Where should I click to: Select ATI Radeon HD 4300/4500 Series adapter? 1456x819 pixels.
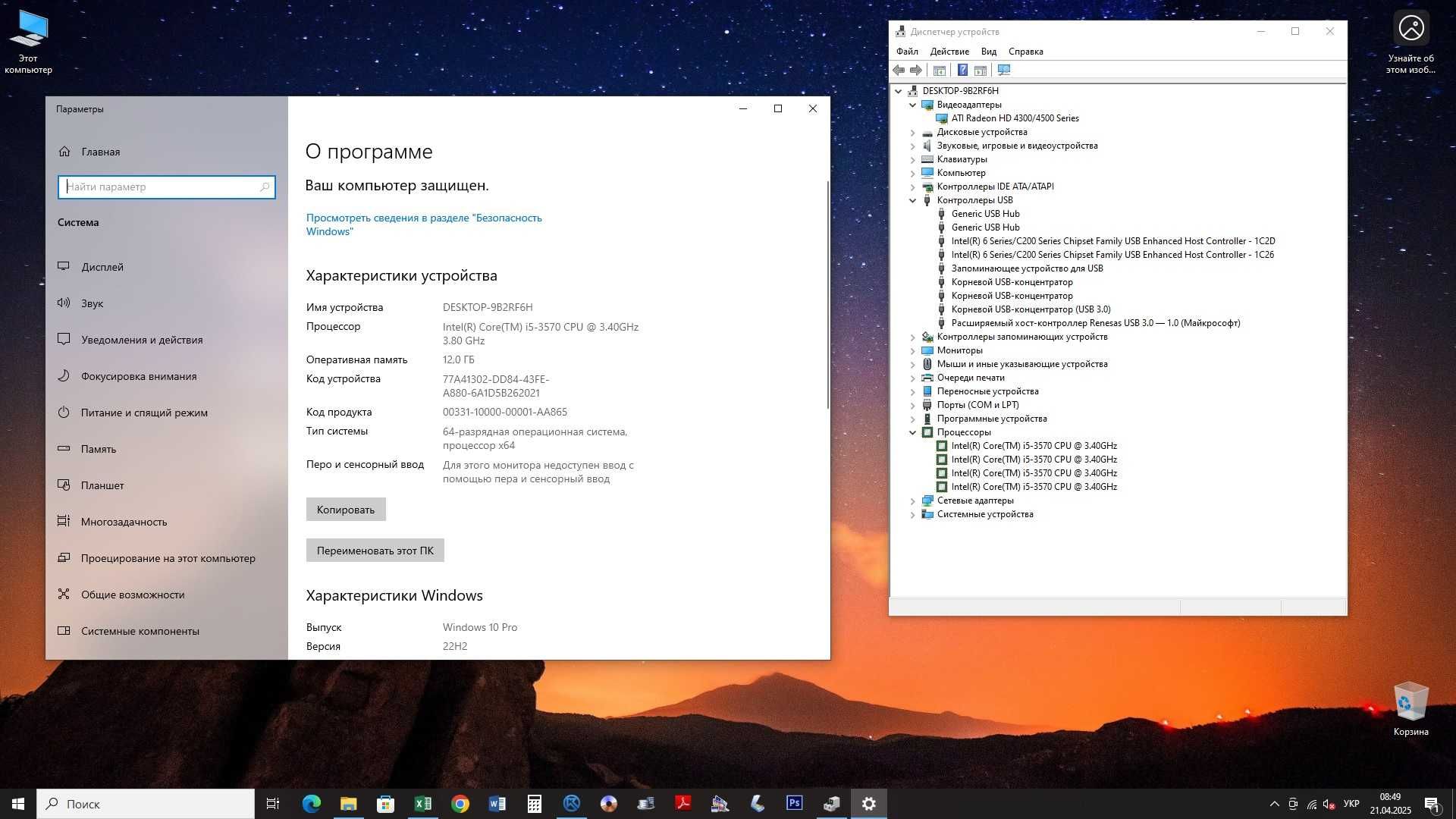[1015, 118]
